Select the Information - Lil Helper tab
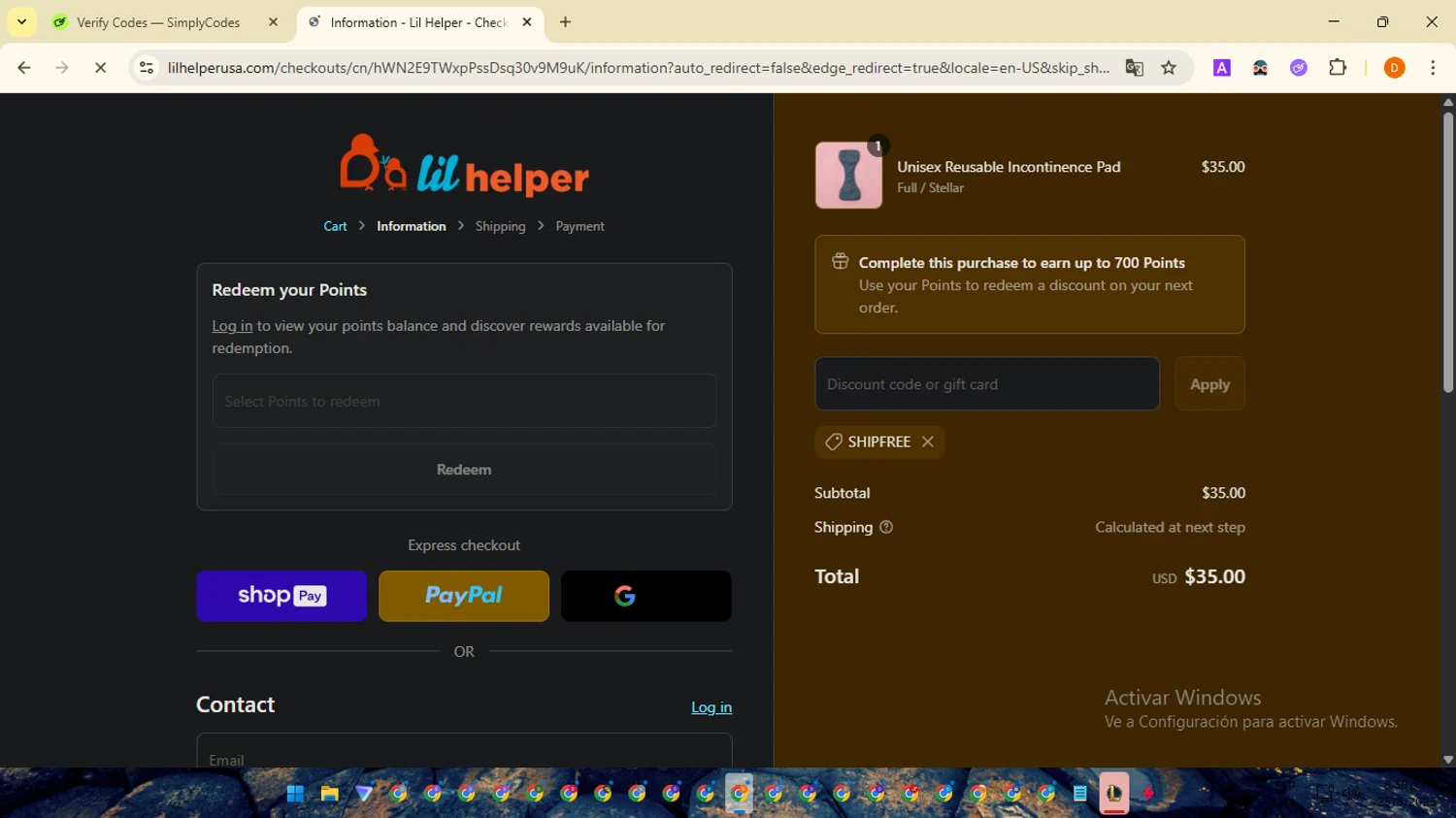The height and width of the screenshot is (818, 1456). 417,22
